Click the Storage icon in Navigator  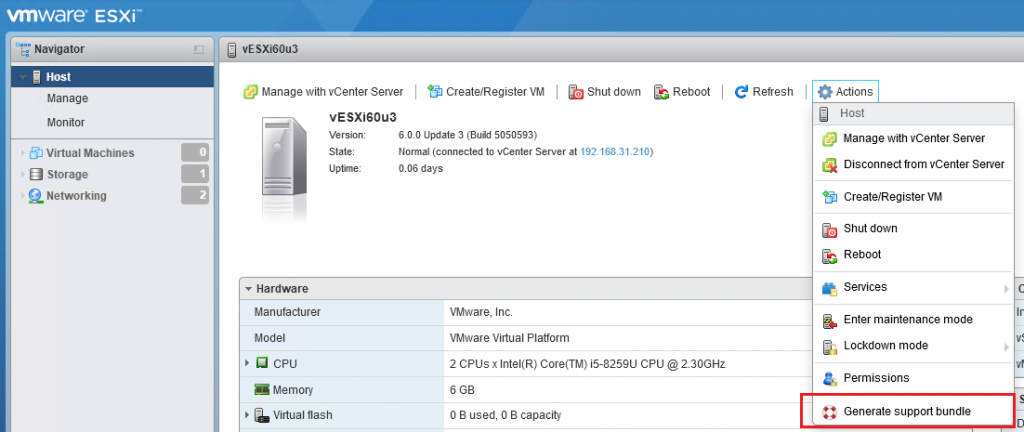(x=36, y=174)
